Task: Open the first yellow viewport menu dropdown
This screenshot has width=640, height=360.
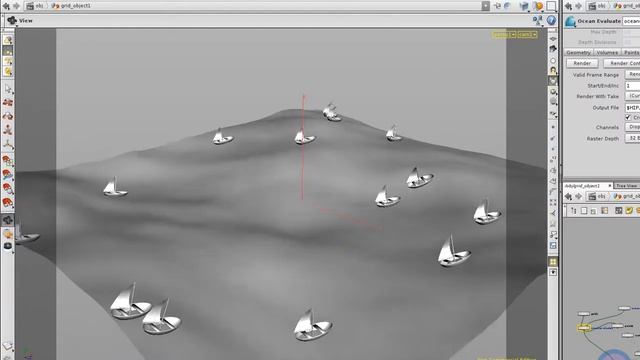Action: [513, 35]
